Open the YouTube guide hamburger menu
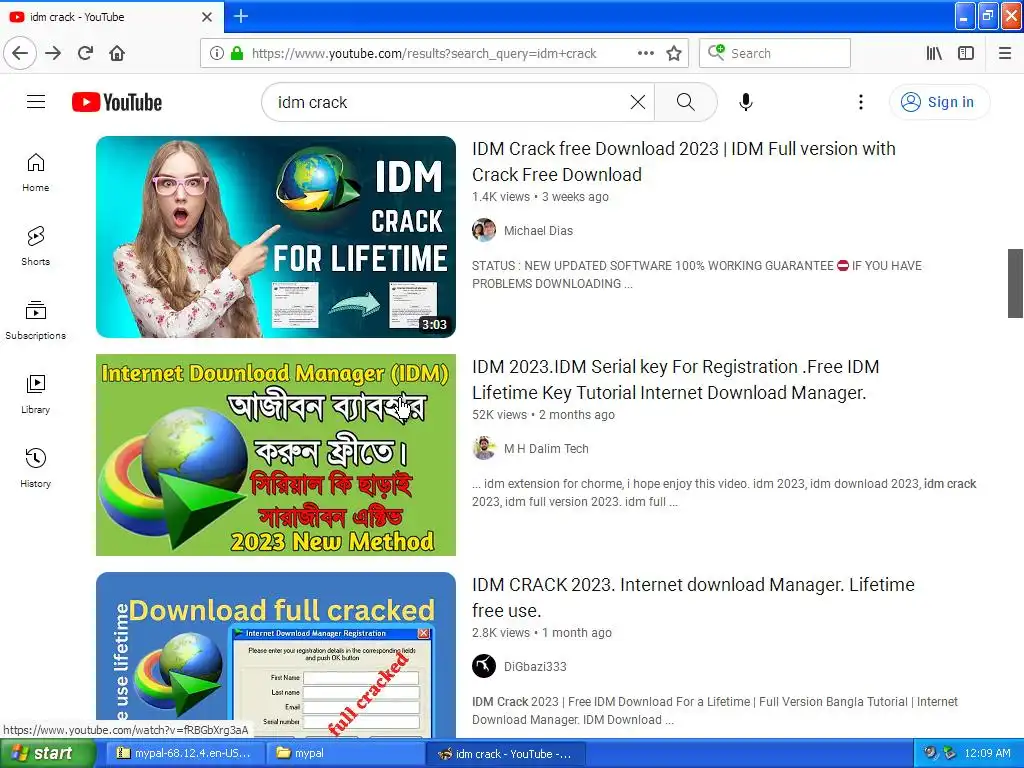The width and height of the screenshot is (1024, 768). point(36,102)
